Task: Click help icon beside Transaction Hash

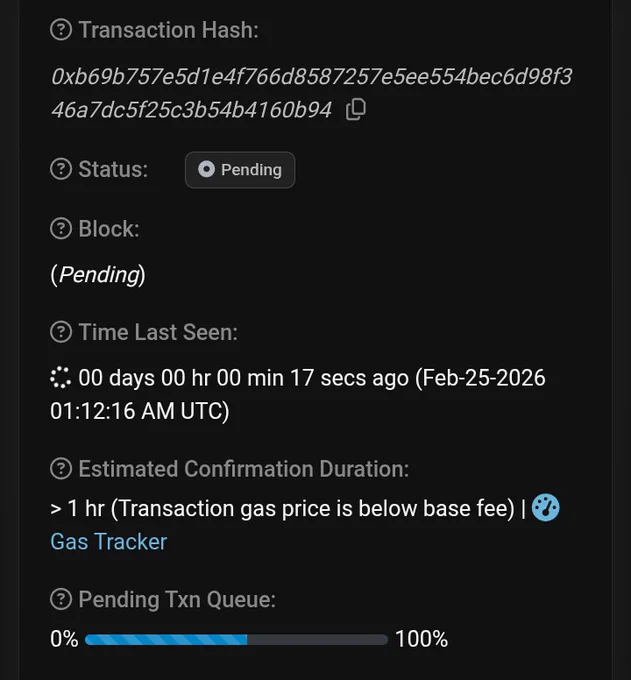Action: [61, 30]
